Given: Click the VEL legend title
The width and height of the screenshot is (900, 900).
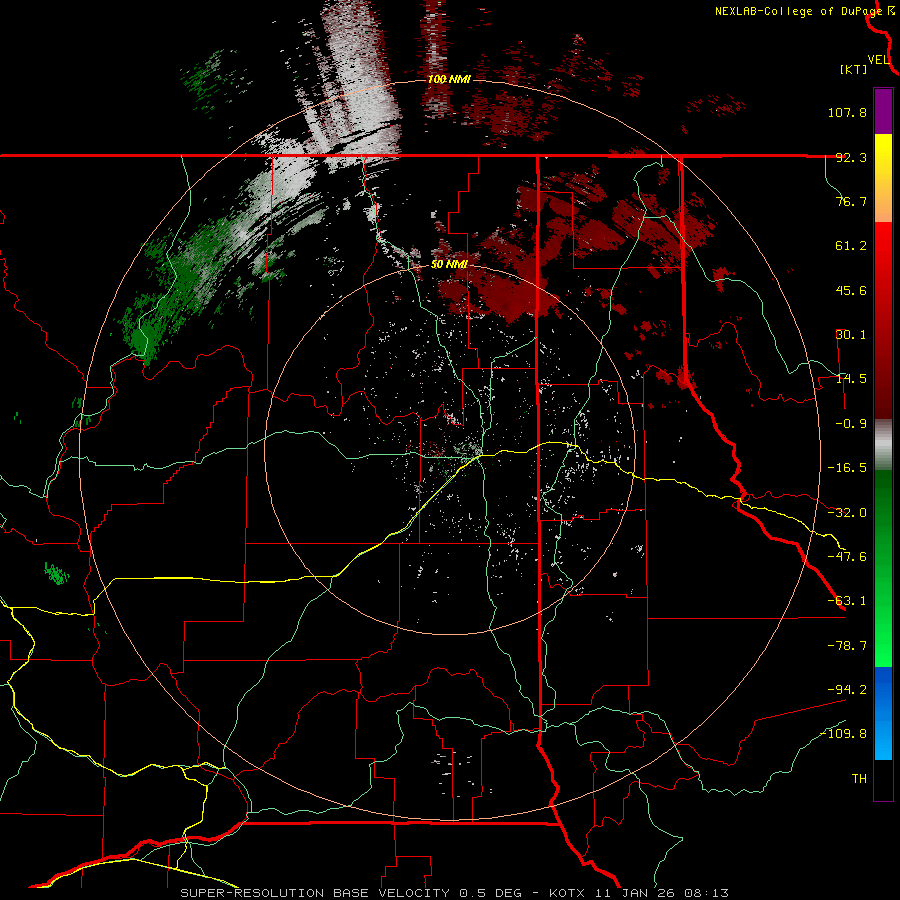Looking at the screenshot, I should point(879,59).
